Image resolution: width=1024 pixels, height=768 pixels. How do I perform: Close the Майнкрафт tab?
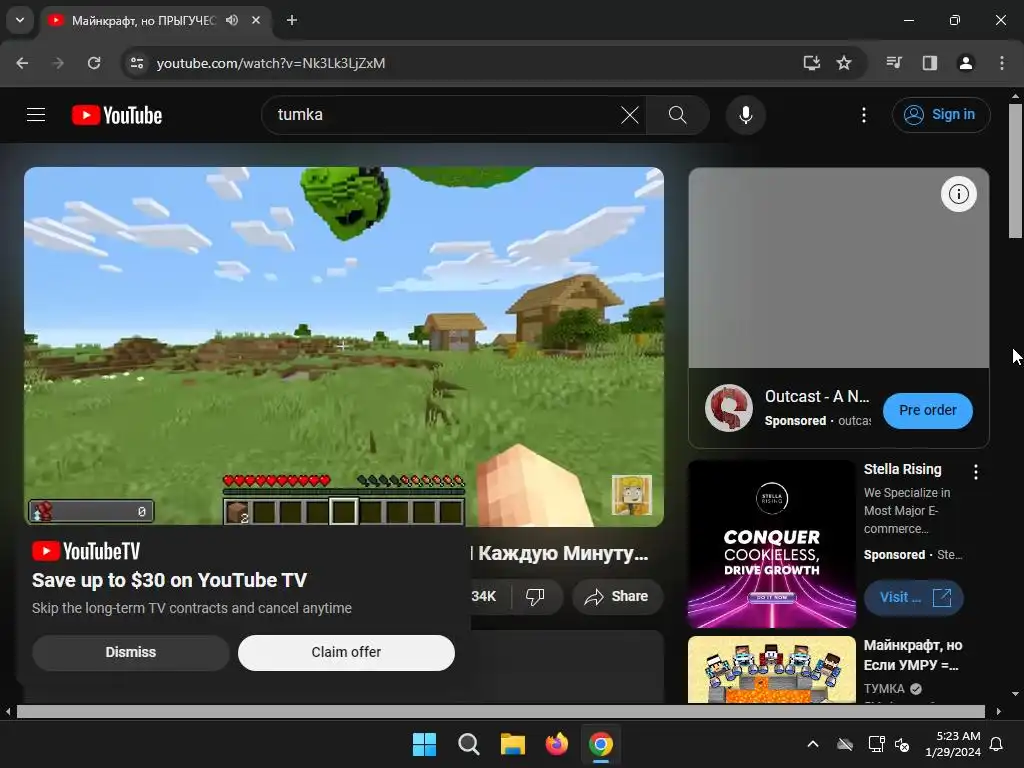[256, 20]
